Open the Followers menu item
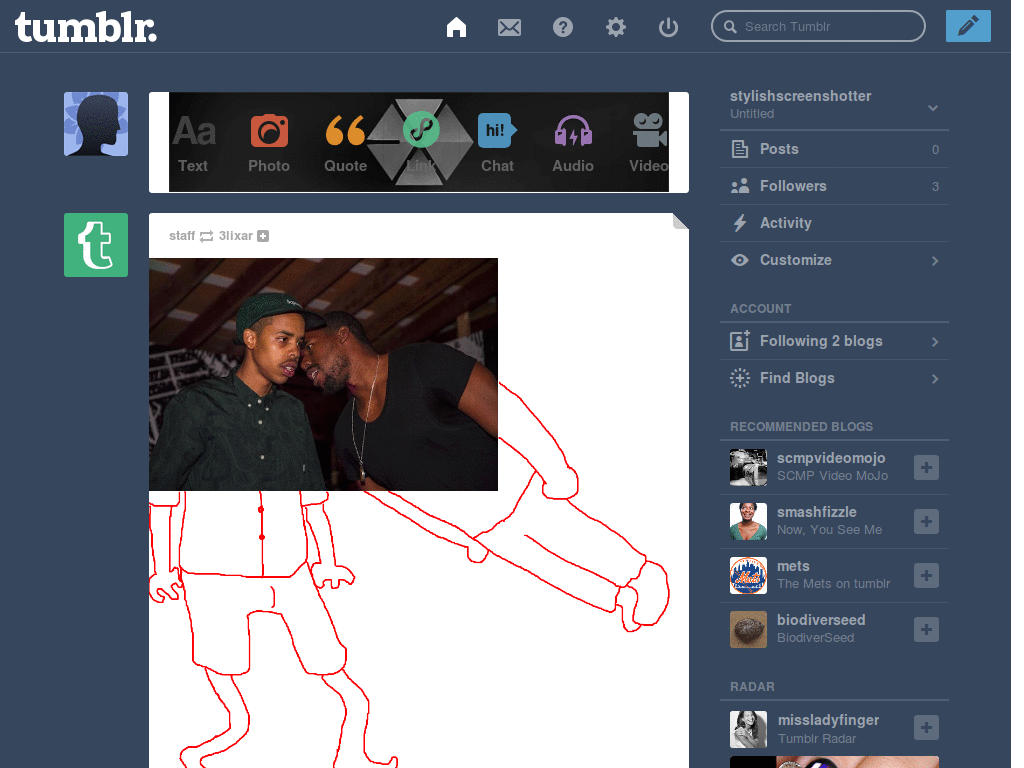The width and height of the screenshot is (1024, 768). point(834,186)
